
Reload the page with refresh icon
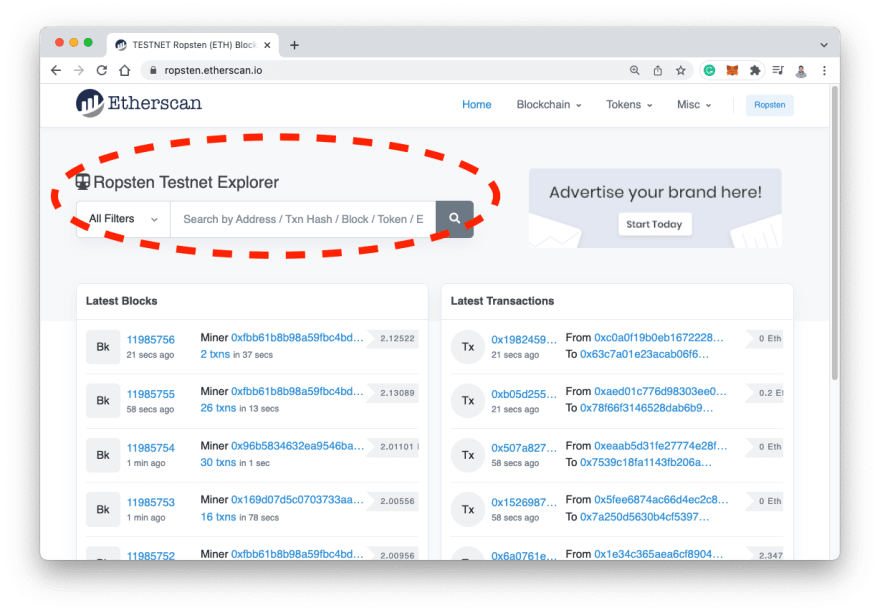(102, 70)
